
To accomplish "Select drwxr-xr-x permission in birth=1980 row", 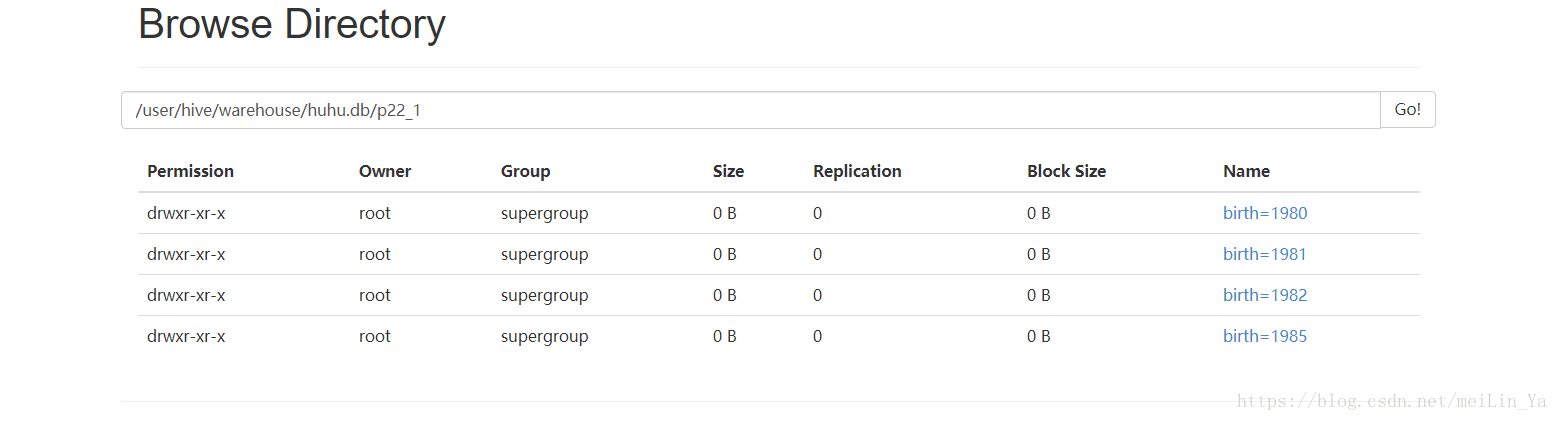I will tap(186, 213).
